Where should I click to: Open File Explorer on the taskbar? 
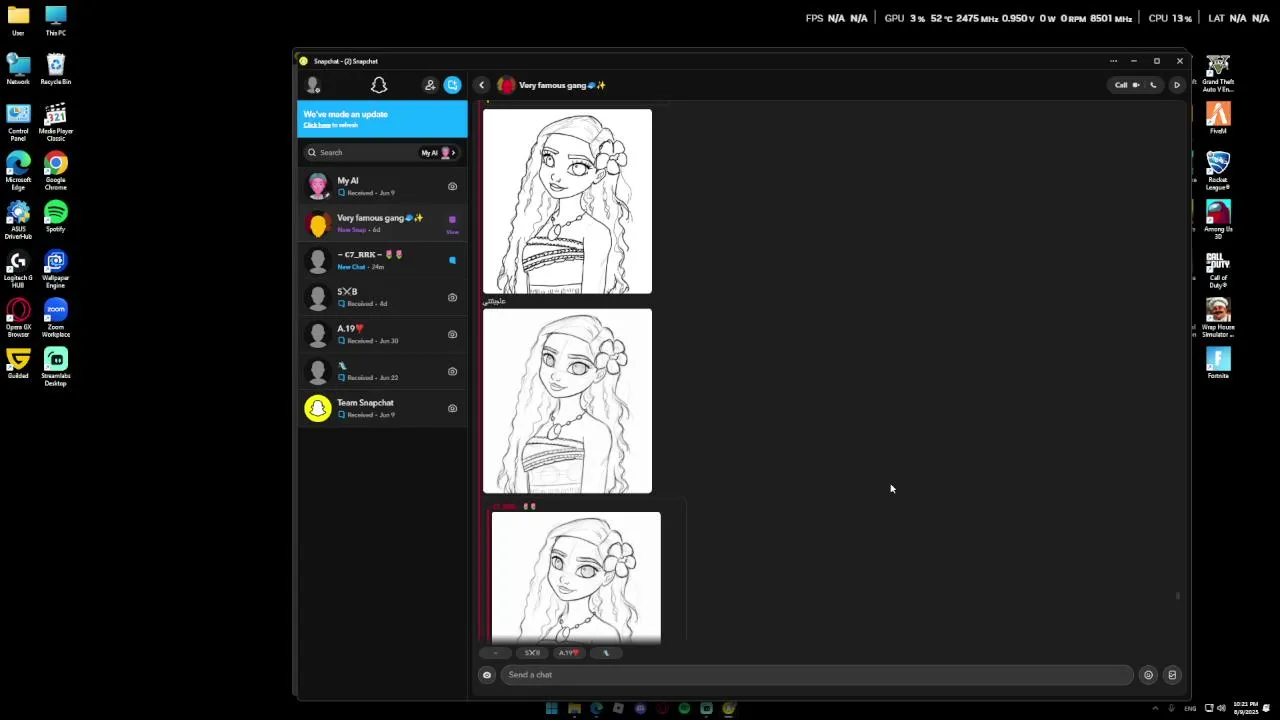point(574,709)
